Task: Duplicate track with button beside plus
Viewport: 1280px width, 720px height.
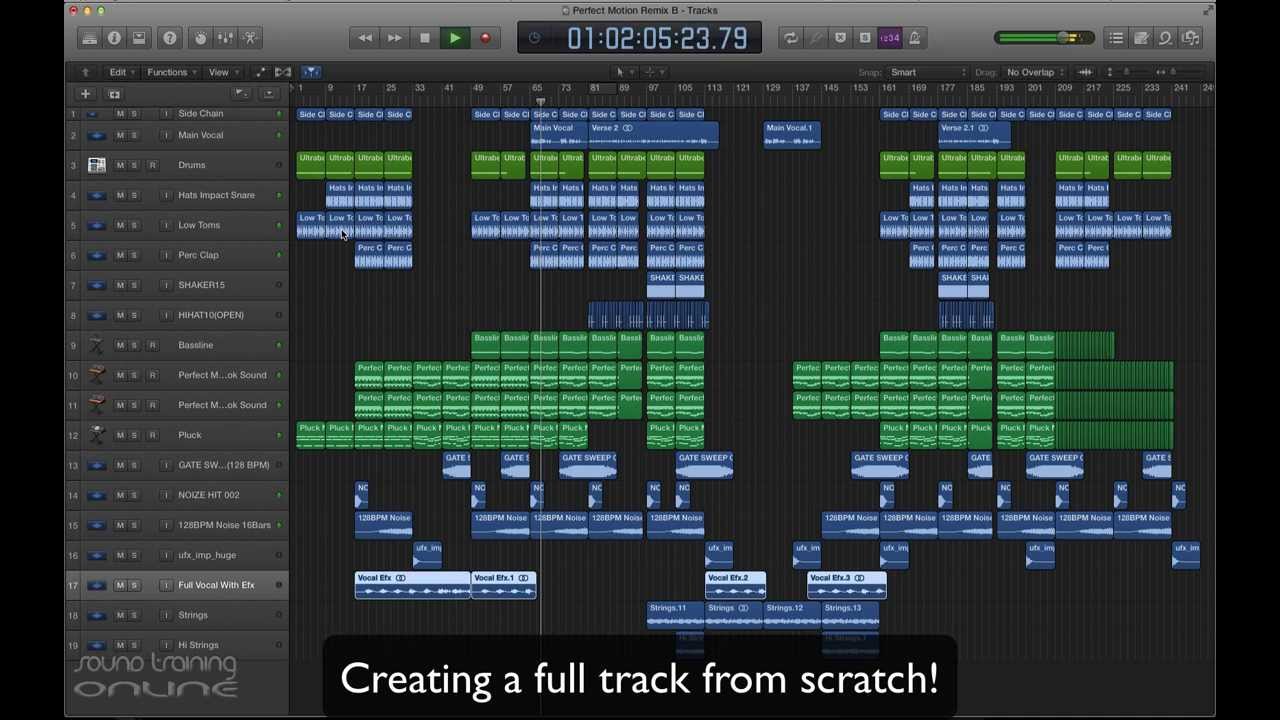Action: (x=114, y=94)
